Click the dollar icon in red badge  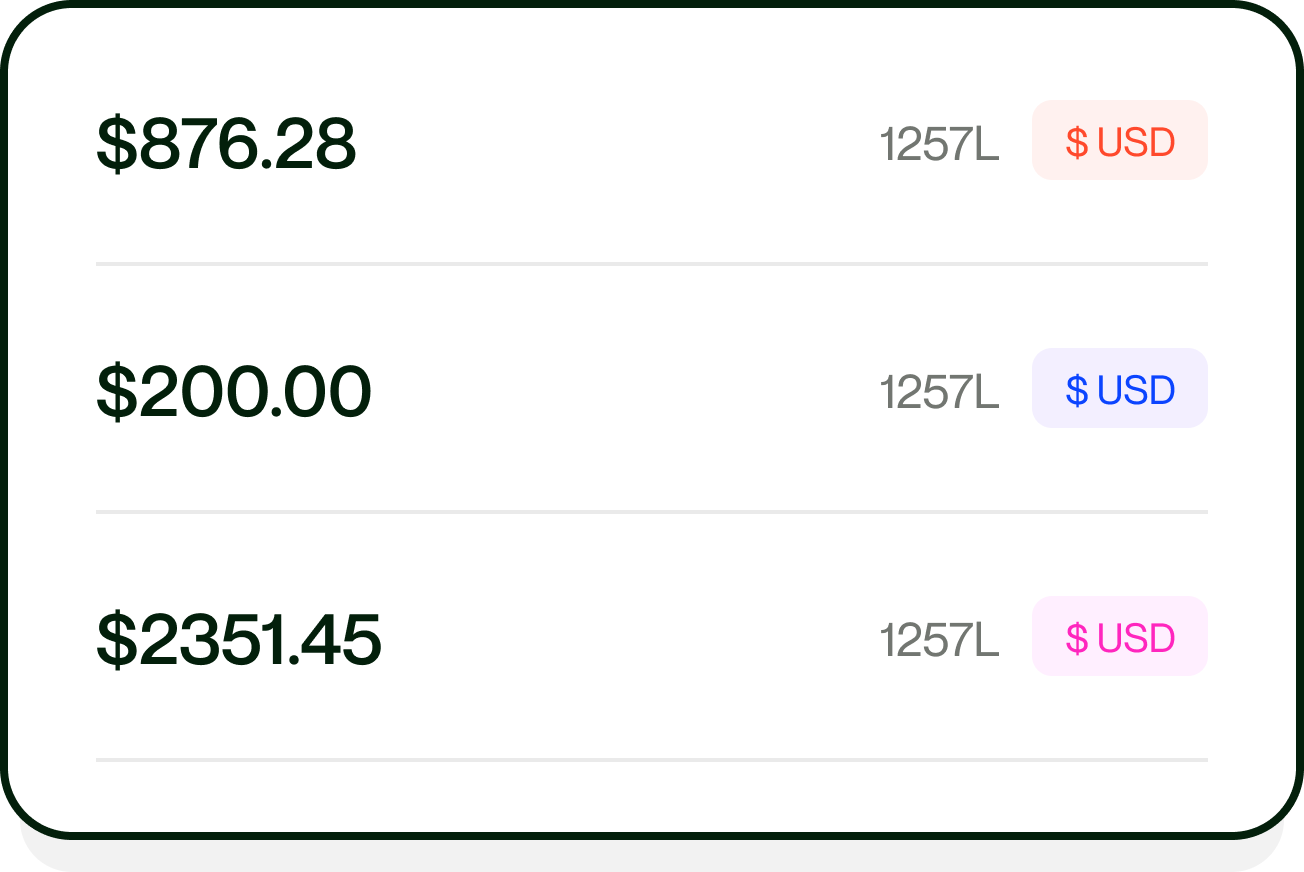click(x=1076, y=142)
